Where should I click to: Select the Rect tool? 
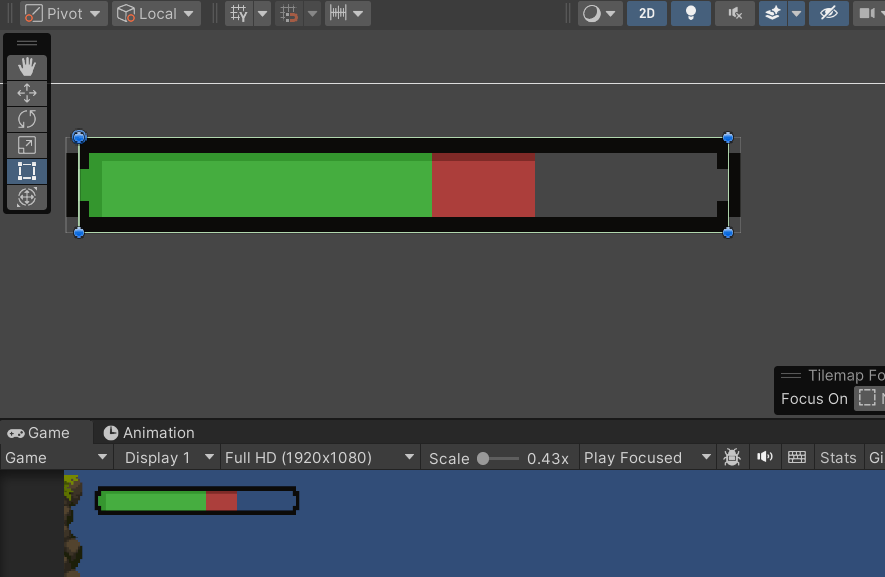(27, 171)
